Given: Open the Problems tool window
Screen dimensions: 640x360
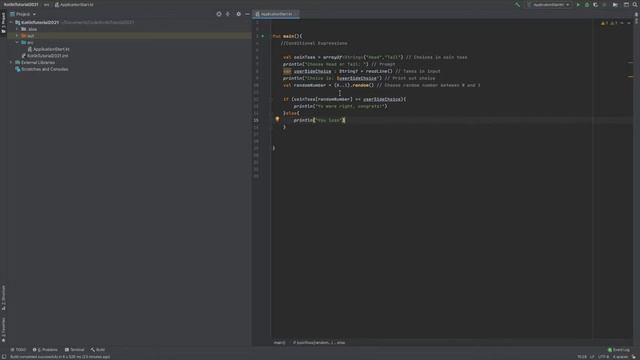Looking at the screenshot, I should pyautogui.click(x=45, y=349).
